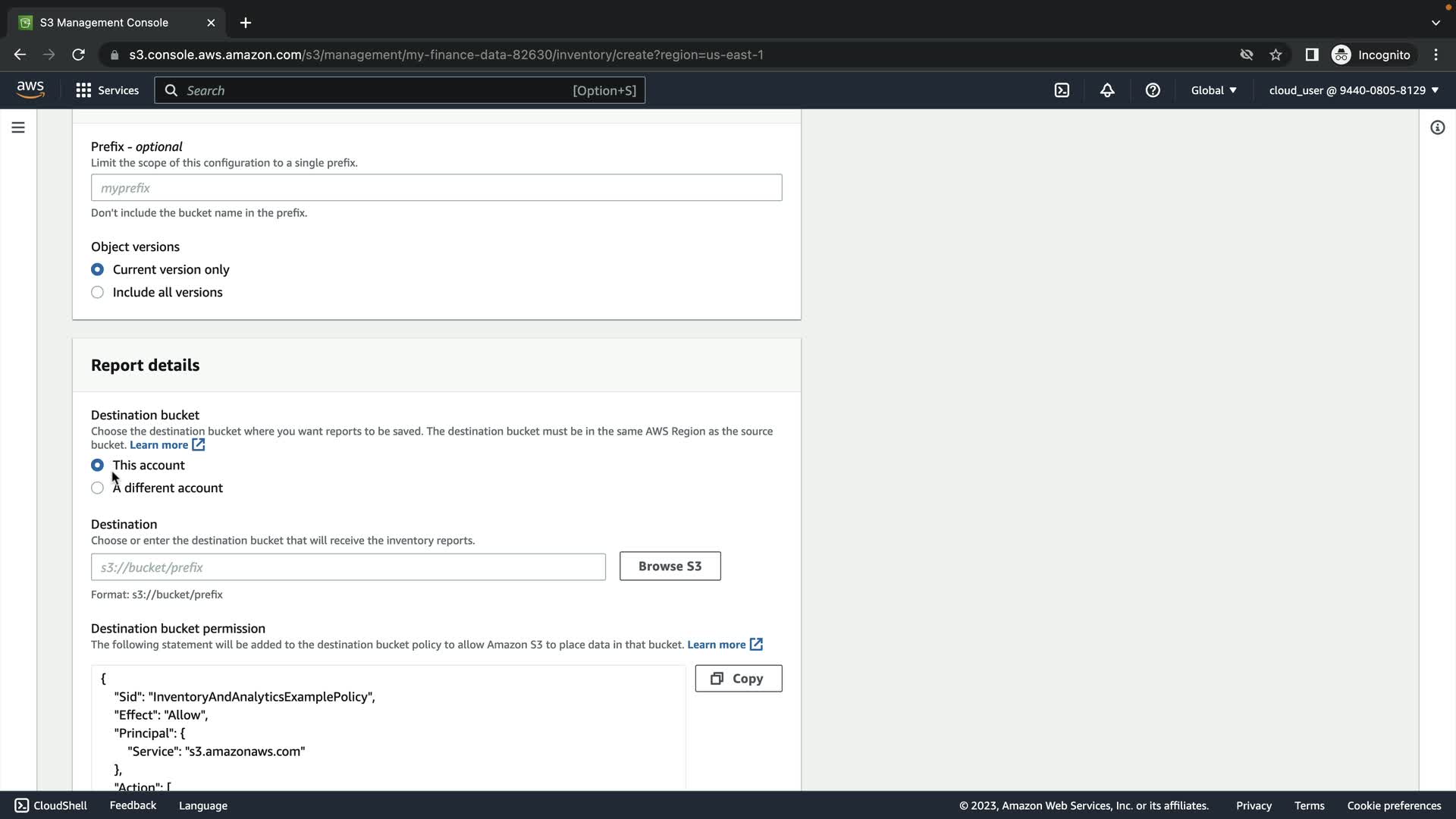
Task: Open the info panel circle icon
Action: pos(1437,127)
